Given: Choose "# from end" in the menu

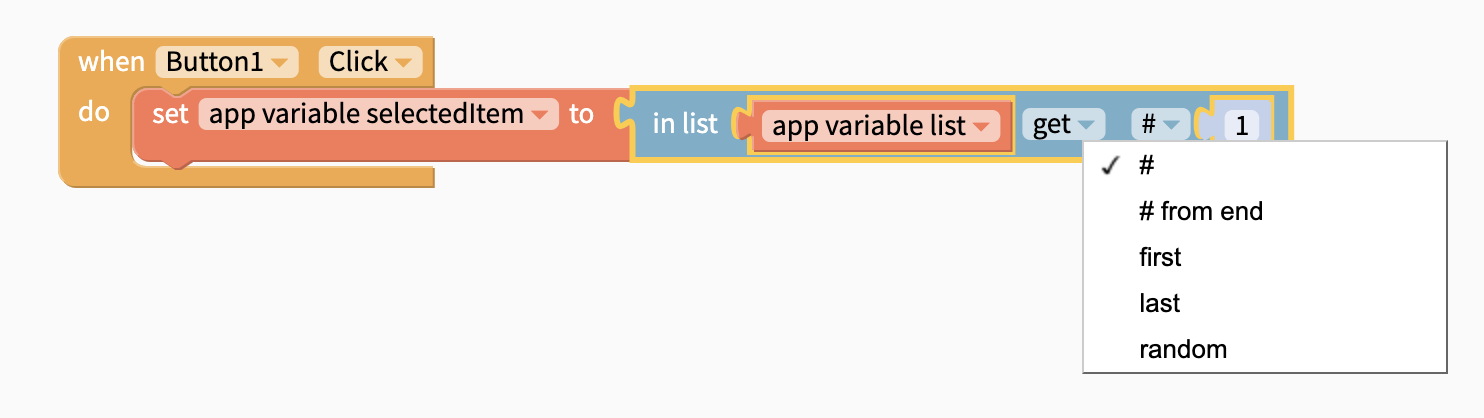Looking at the screenshot, I should [x=1200, y=212].
